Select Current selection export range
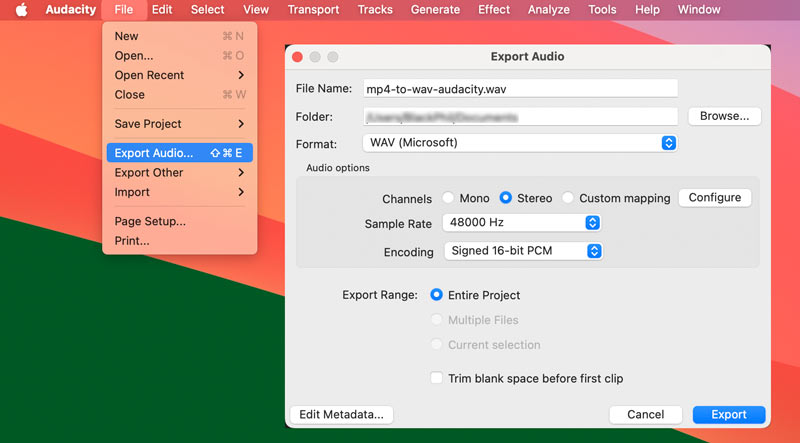800x443 pixels. (436, 344)
